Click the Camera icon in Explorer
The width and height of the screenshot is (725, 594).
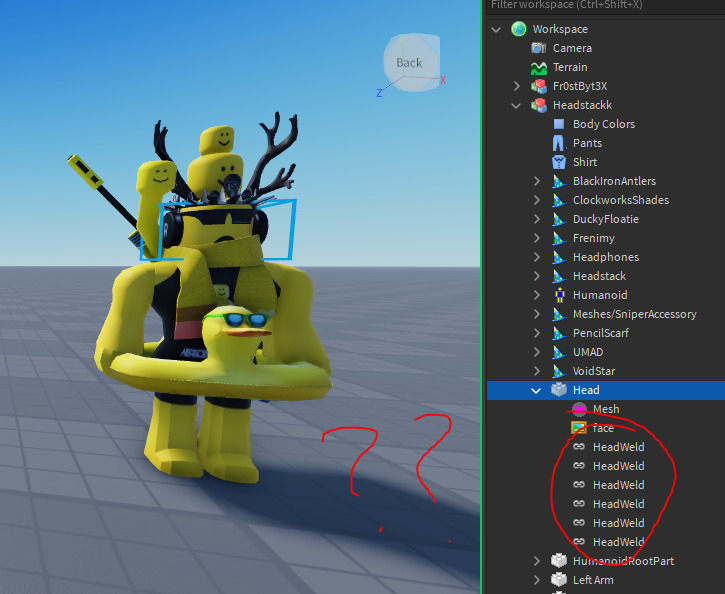coord(539,48)
